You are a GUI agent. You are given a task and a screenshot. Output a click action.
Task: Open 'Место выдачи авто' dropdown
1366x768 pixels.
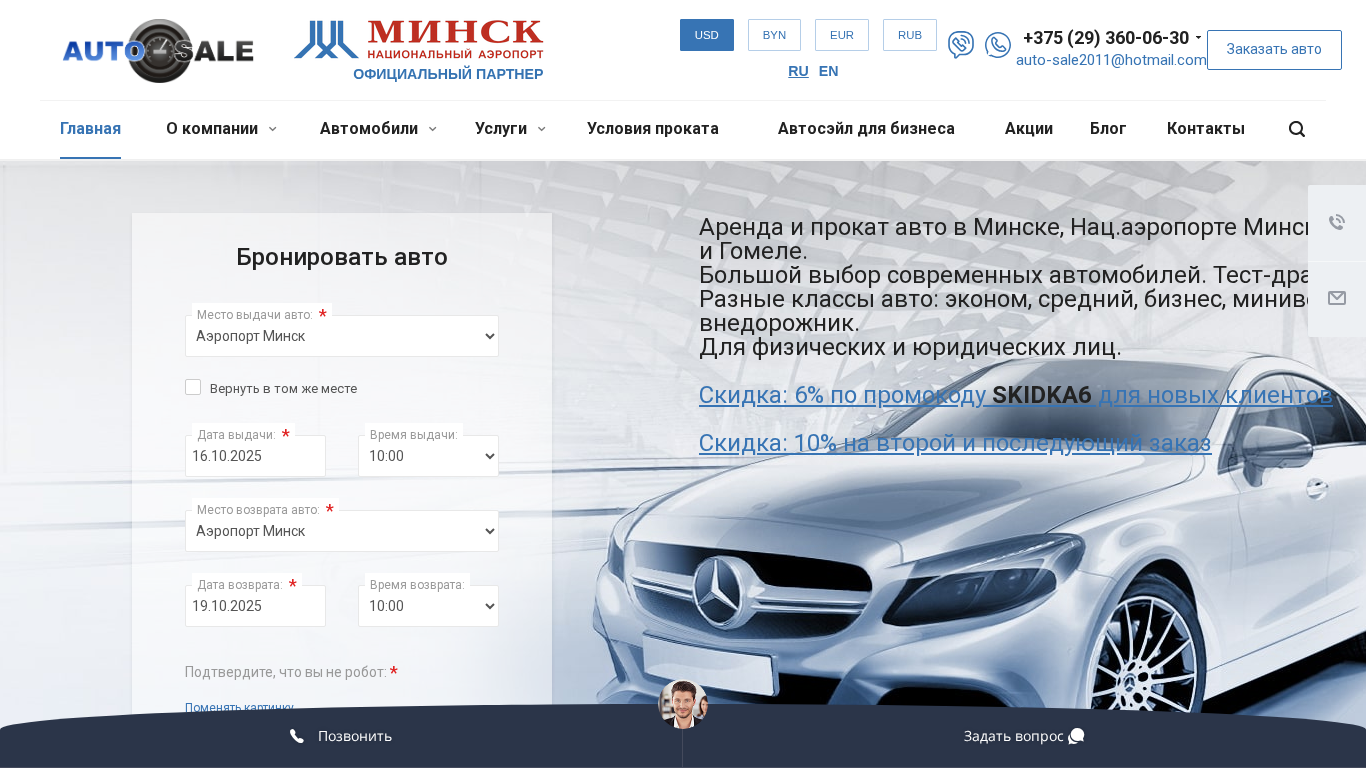[x=342, y=336]
